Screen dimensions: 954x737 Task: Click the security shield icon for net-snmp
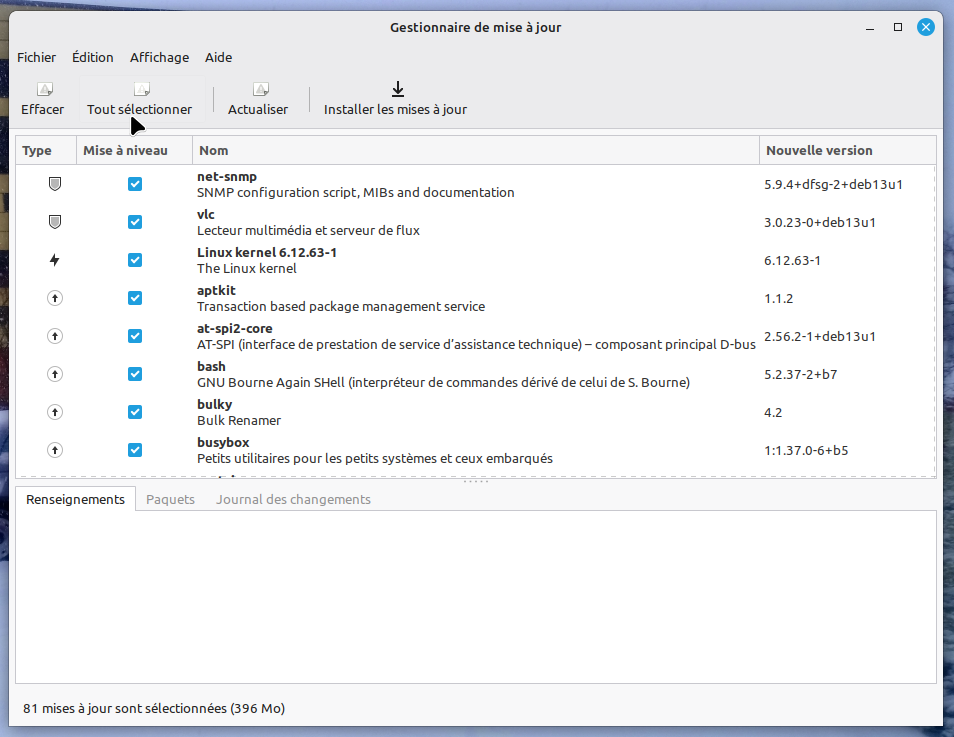55,184
